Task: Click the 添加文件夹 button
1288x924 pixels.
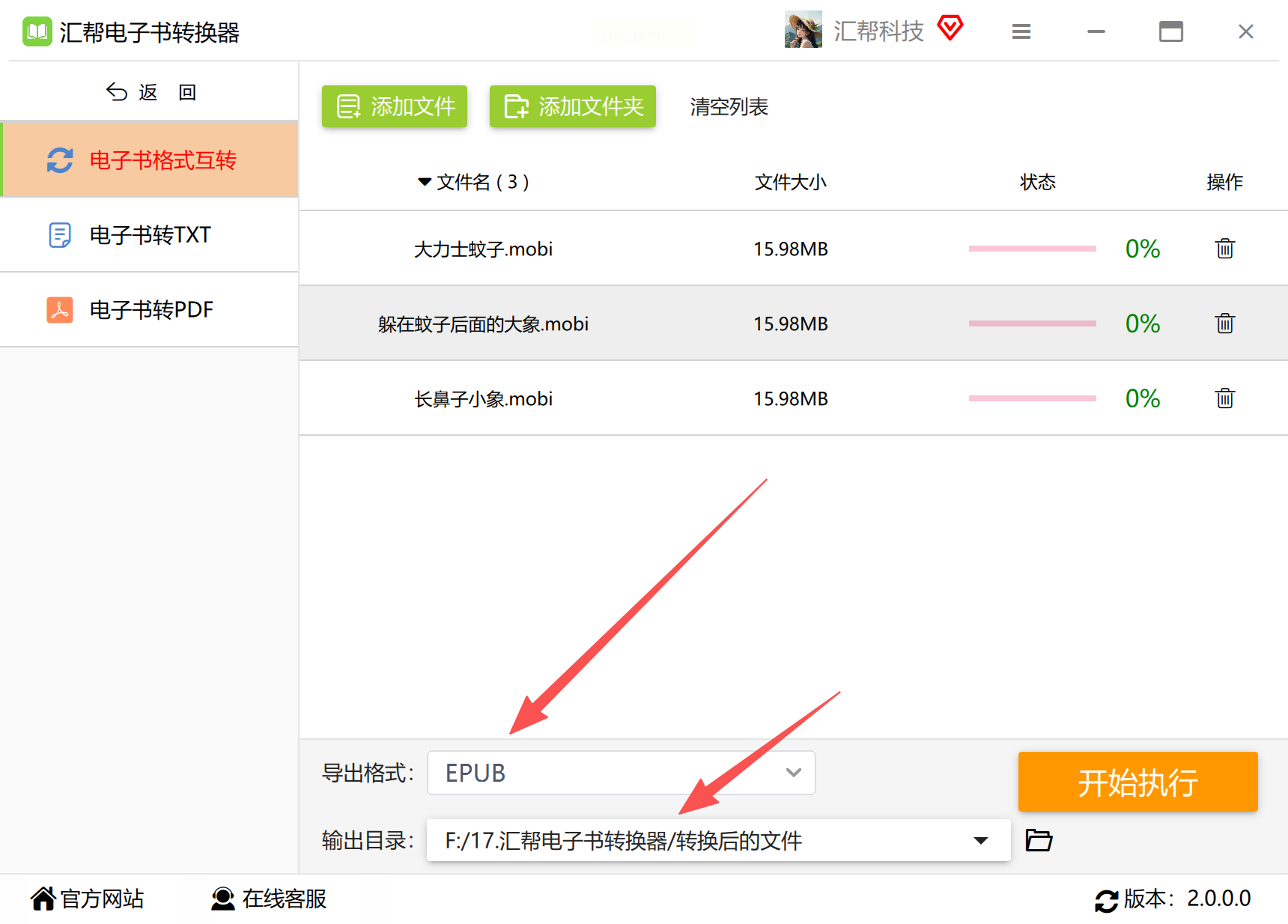Action: [x=573, y=106]
